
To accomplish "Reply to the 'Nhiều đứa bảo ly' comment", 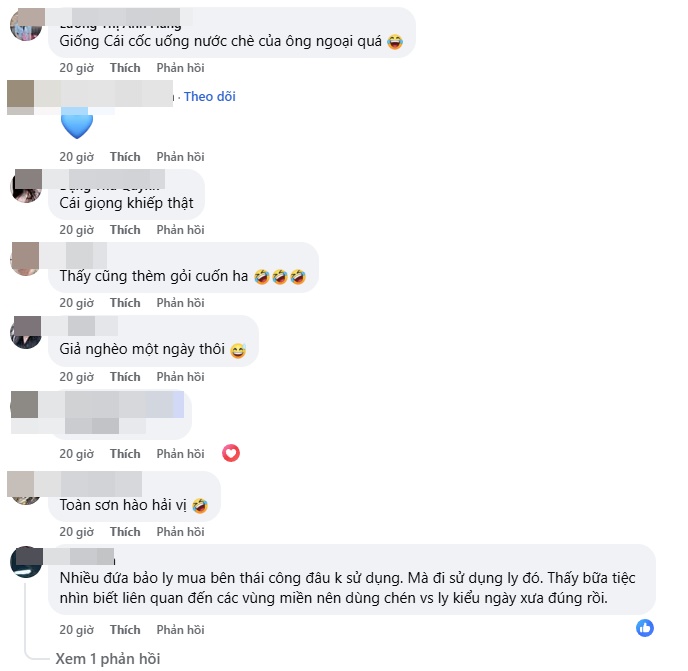I will (x=180, y=630).
